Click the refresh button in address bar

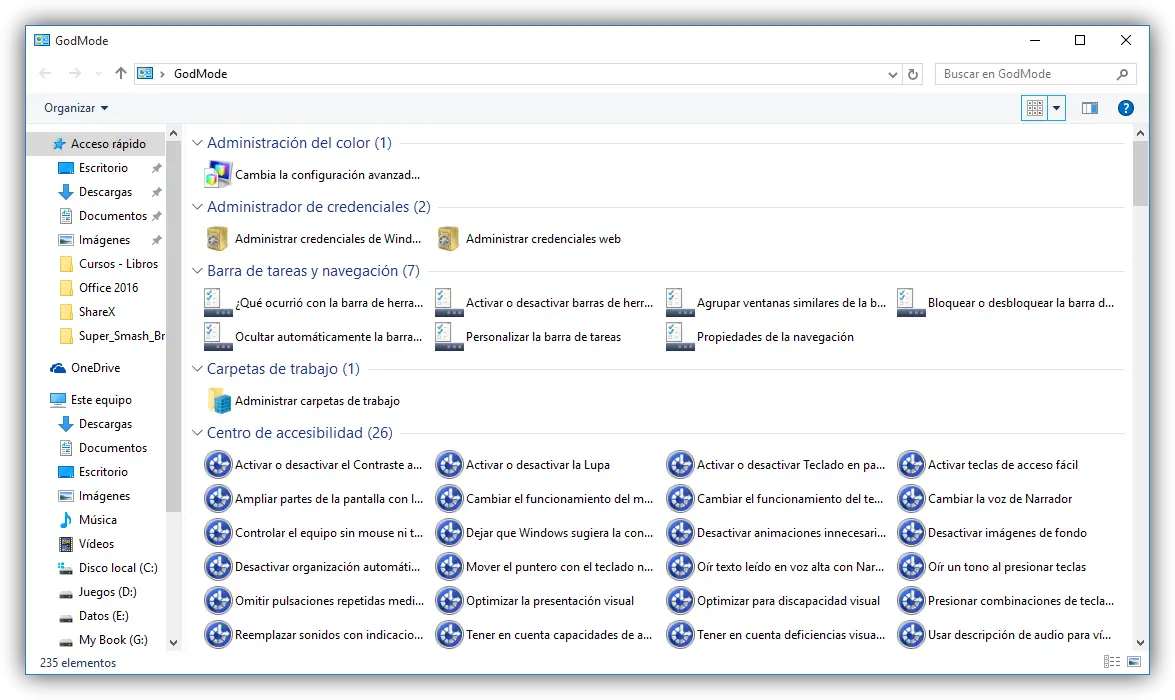pyautogui.click(x=913, y=74)
